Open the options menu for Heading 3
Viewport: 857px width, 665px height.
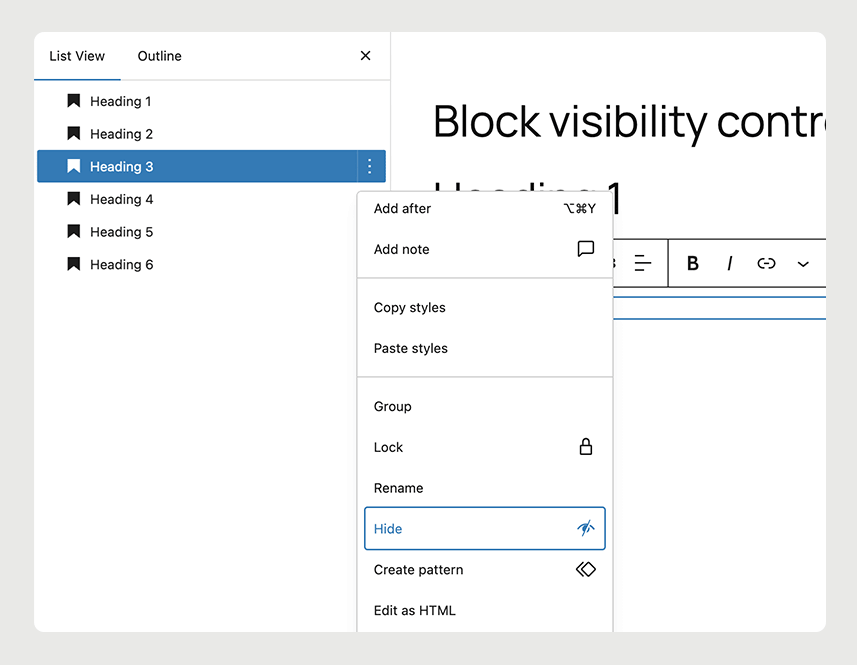[x=369, y=166]
